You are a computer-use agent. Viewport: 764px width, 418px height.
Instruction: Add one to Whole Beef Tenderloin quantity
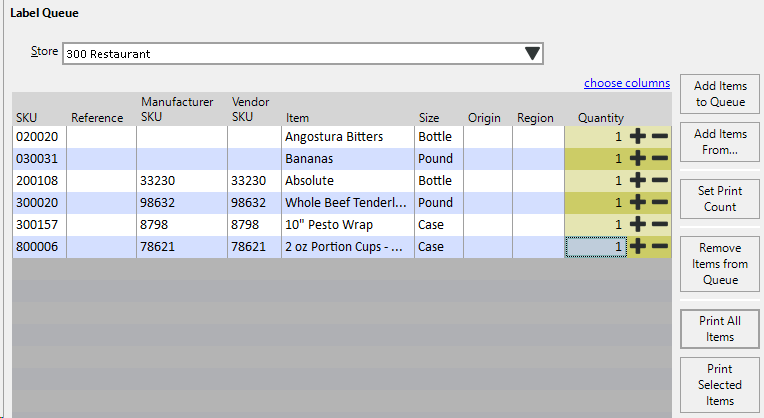[638, 202]
